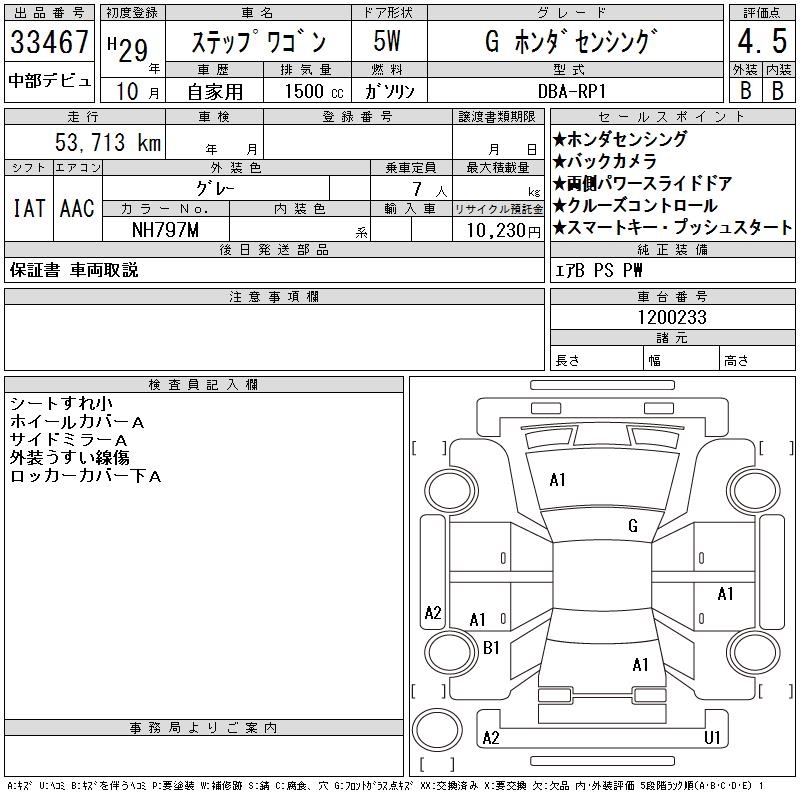Select the A1 scratch mark on hood
800x800 pixels.
[558, 480]
